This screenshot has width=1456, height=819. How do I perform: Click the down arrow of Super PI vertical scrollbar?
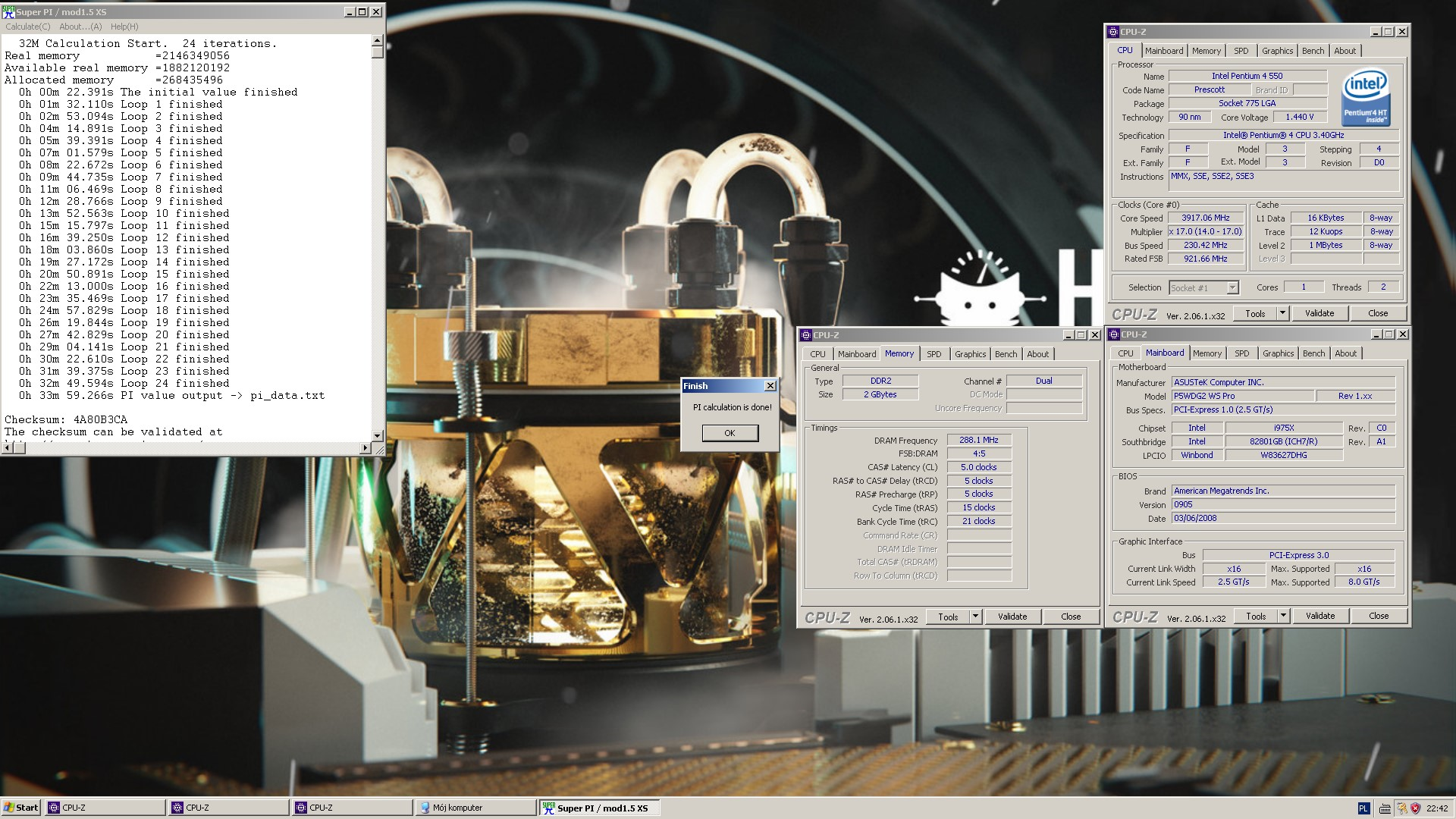click(x=378, y=436)
